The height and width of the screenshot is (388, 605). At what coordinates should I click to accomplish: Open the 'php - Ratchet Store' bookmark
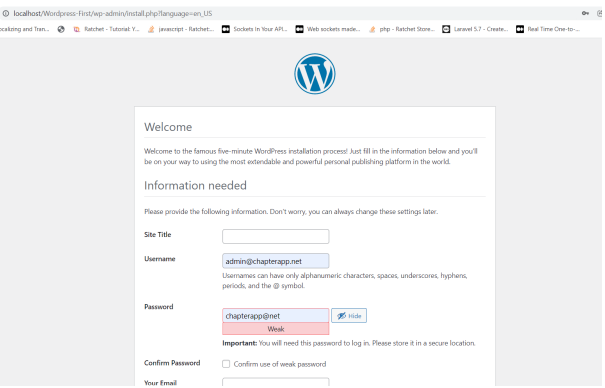pos(402,29)
